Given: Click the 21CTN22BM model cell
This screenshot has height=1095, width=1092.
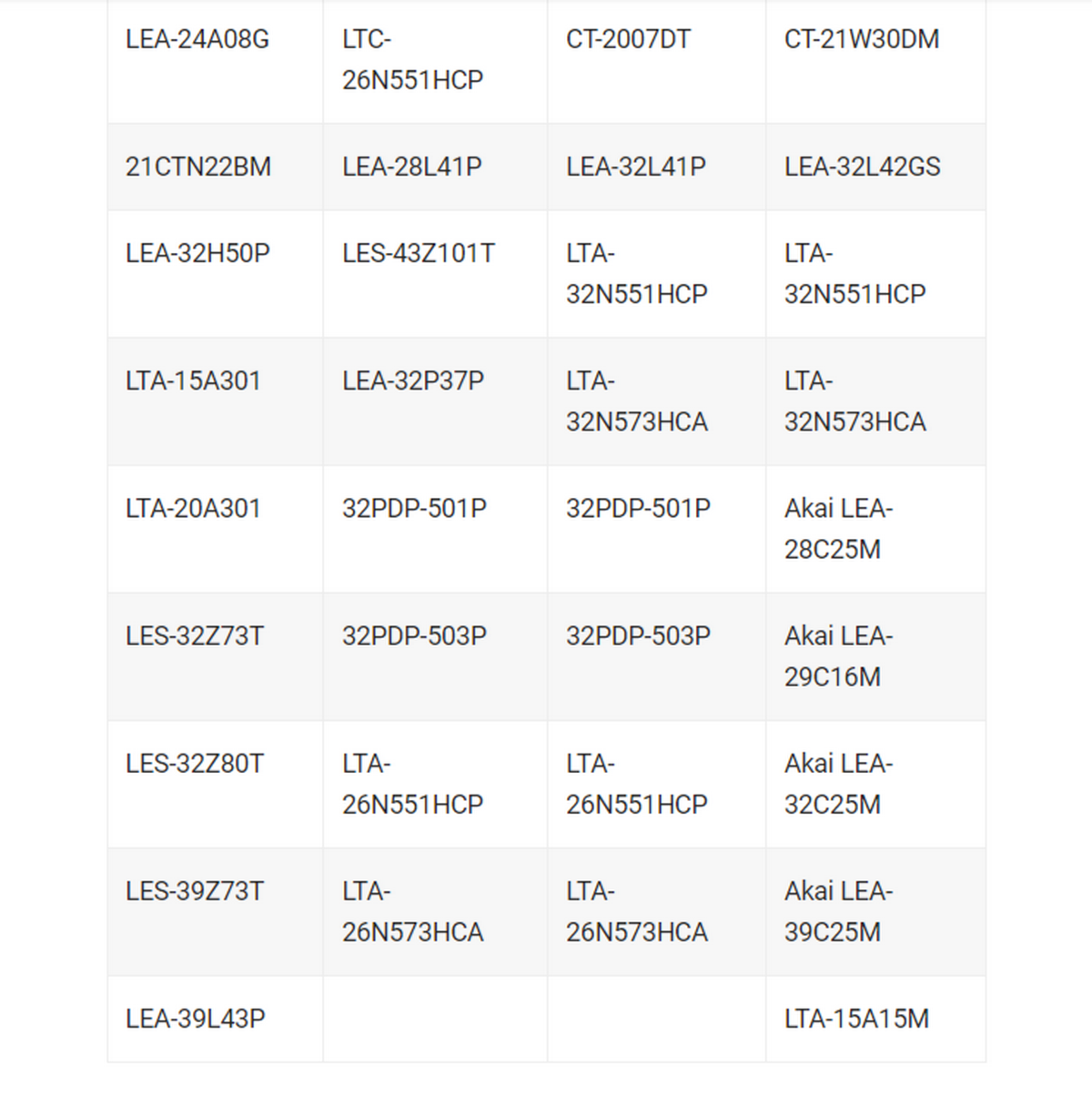Looking at the screenshot, I should (x=198, y=167).
